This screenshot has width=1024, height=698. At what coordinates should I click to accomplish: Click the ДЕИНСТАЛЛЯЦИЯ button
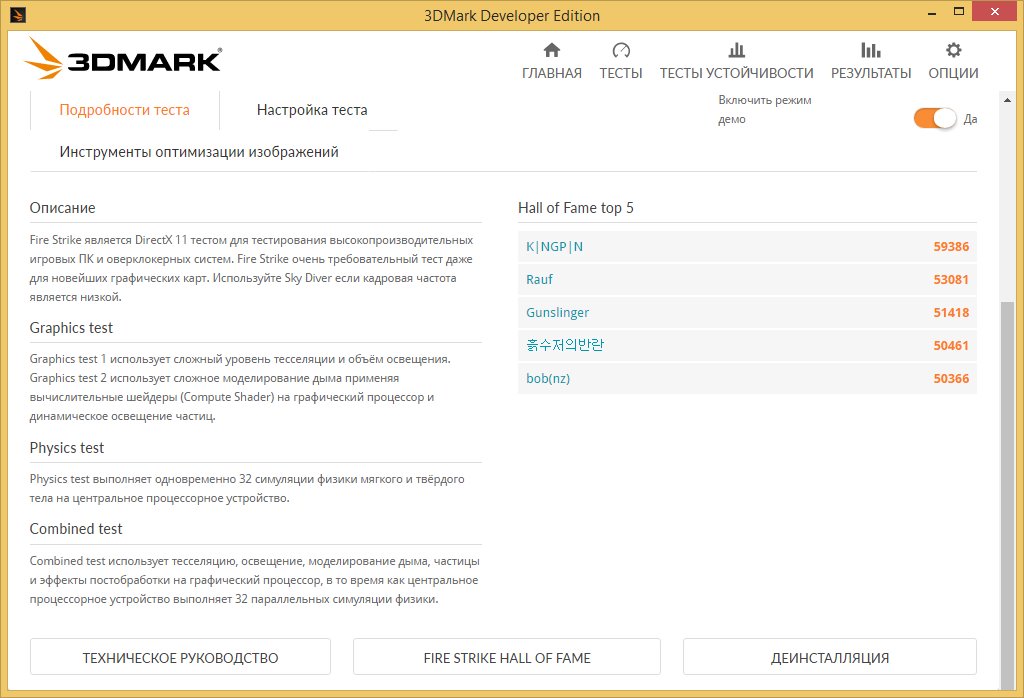830,657
